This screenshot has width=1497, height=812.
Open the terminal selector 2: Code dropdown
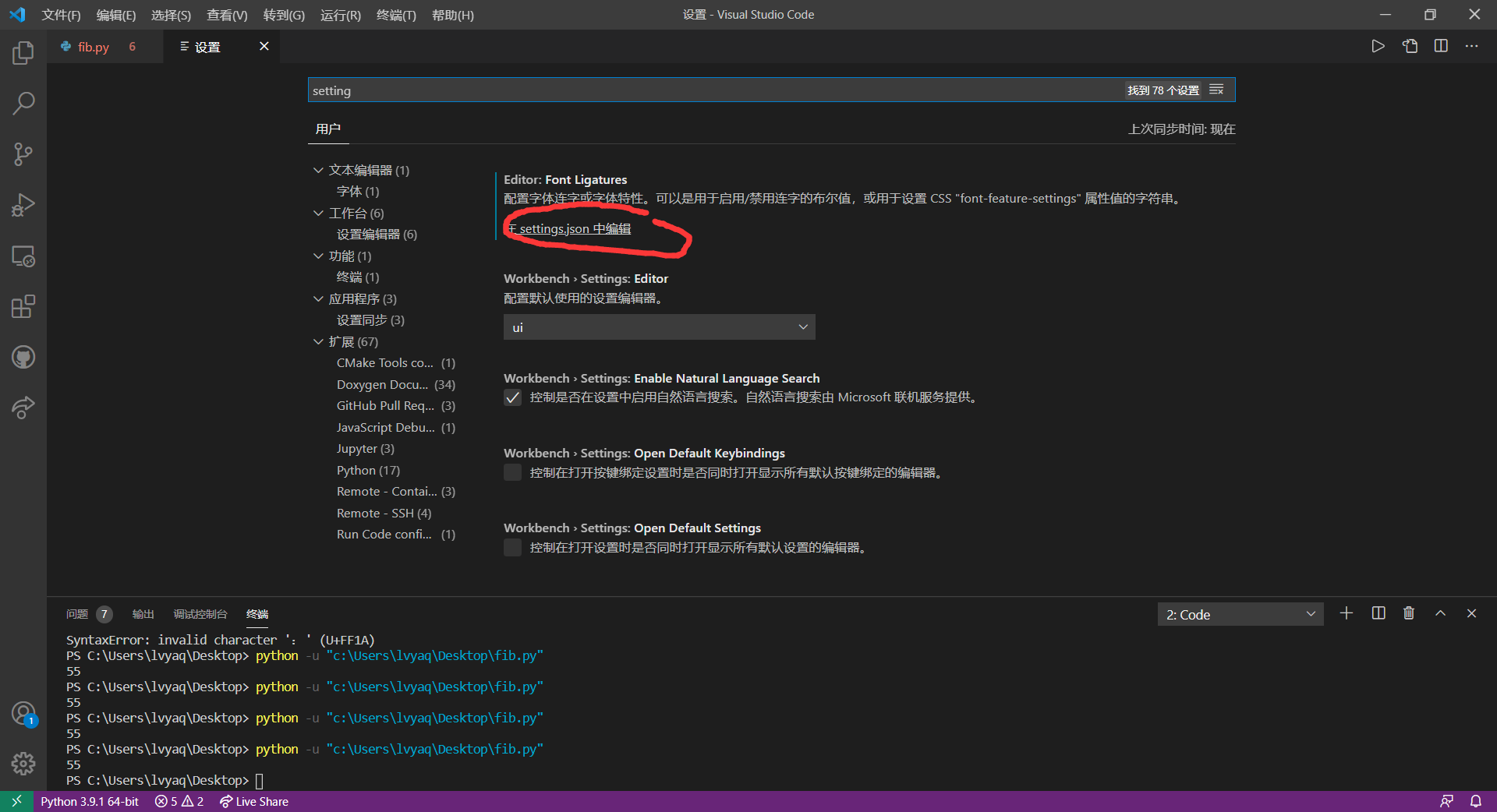(1240, 615)
